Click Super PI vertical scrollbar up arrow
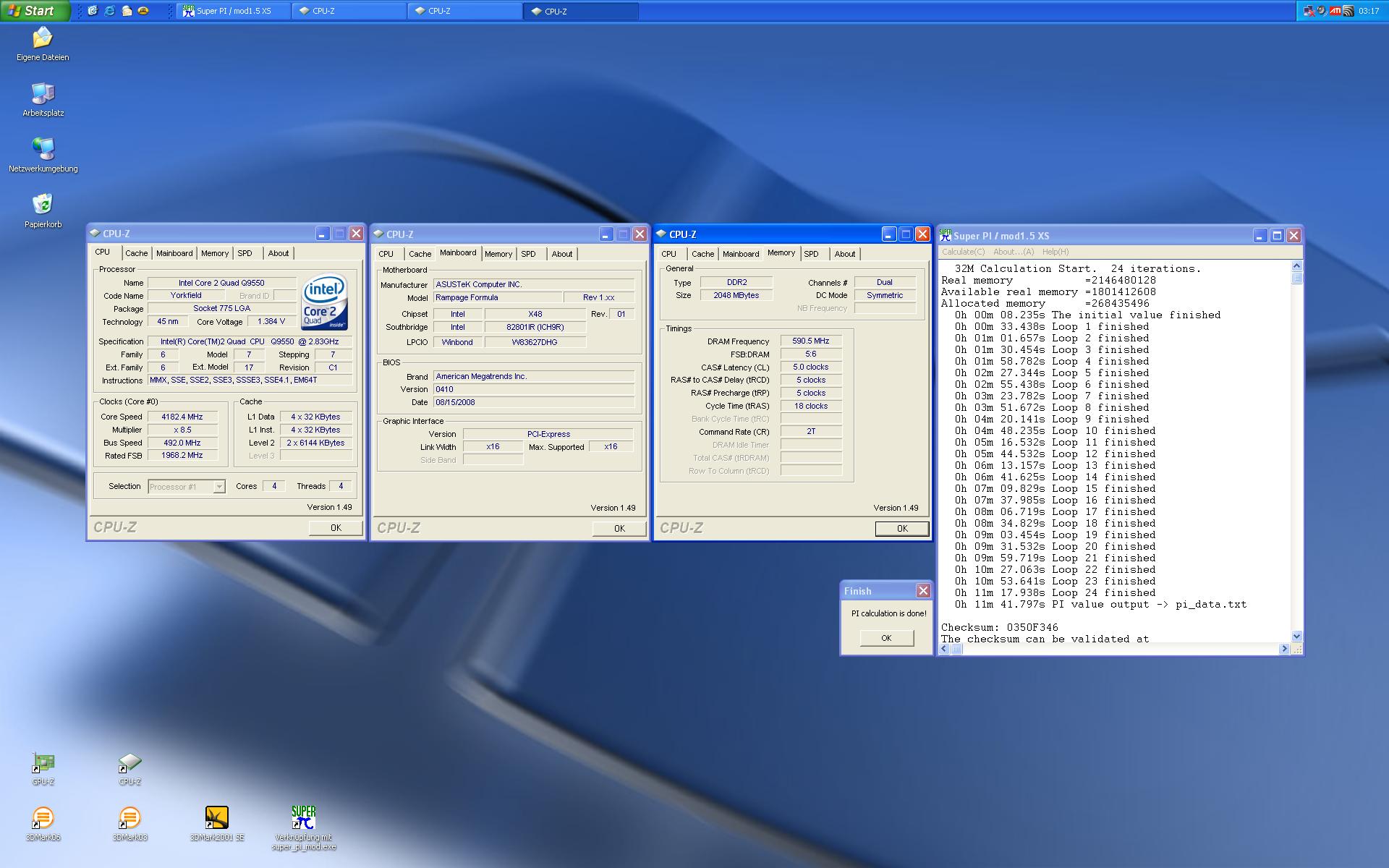Viewport: 1389px width, 868px height. pos(1296,266)
